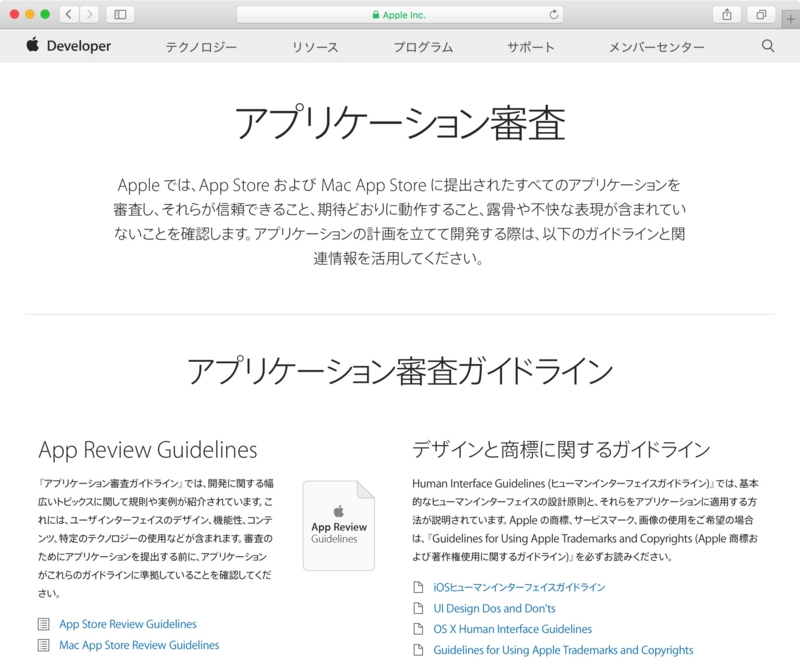Reload the page with refresh icon
The width and height of the screenshot is (800, 667).
(554, 15)
